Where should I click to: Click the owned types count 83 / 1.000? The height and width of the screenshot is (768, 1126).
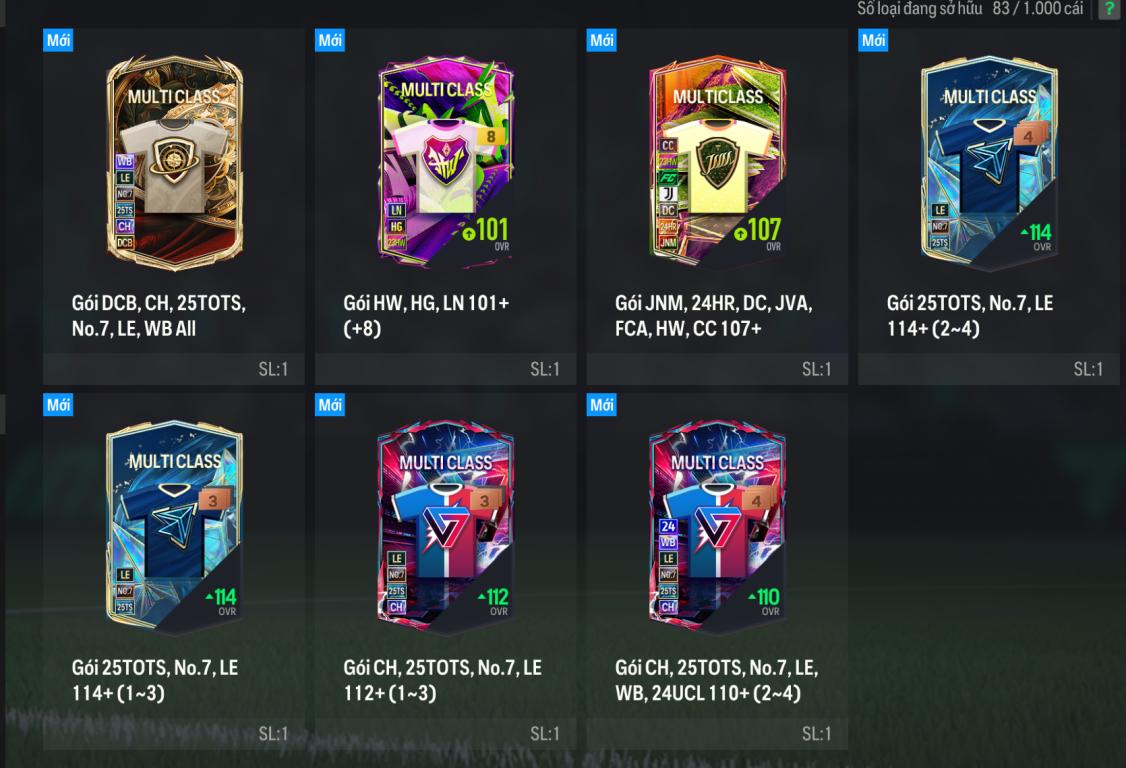[1038, 9]
